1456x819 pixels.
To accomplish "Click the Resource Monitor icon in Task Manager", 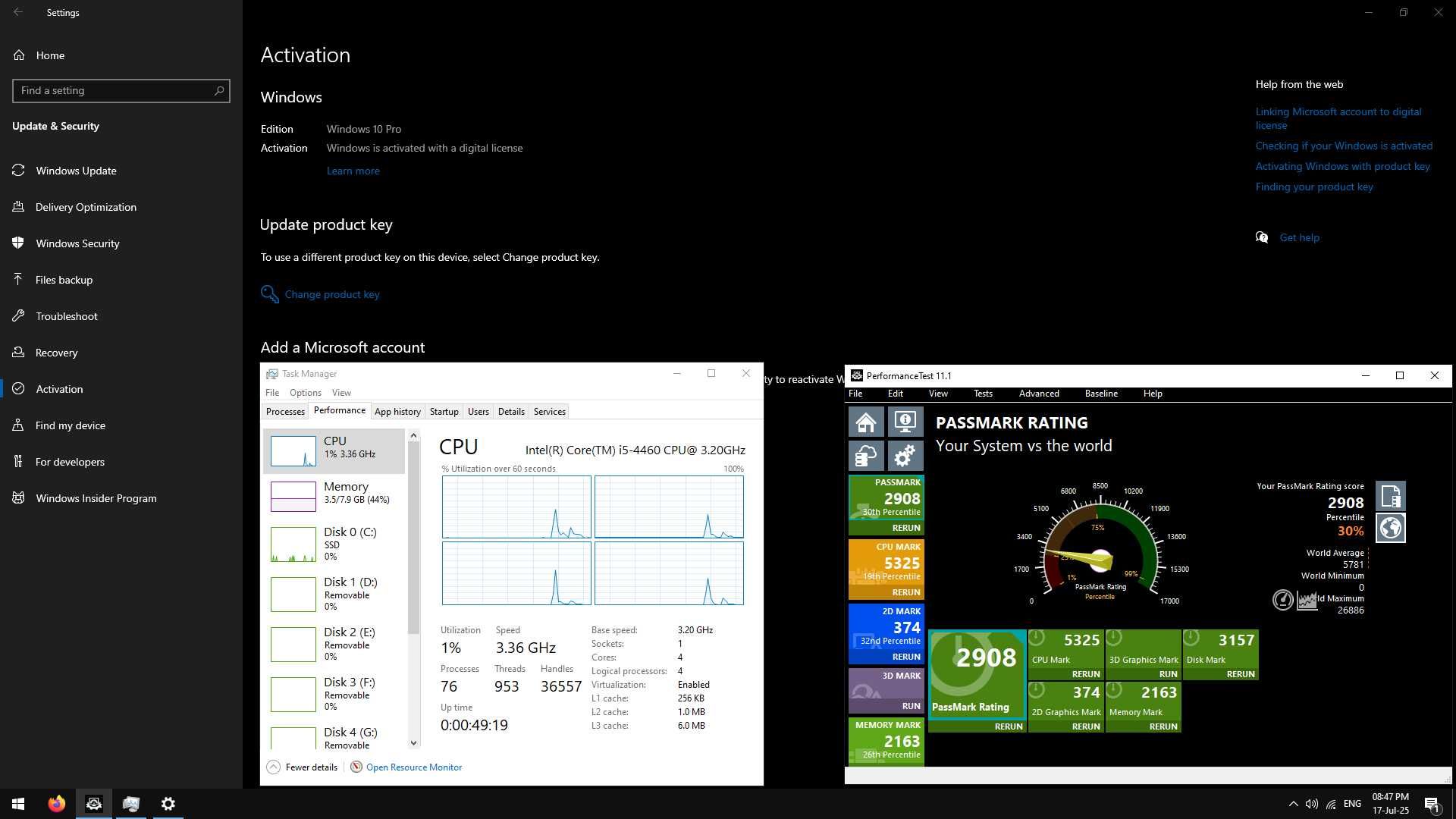I will point(356,767).
